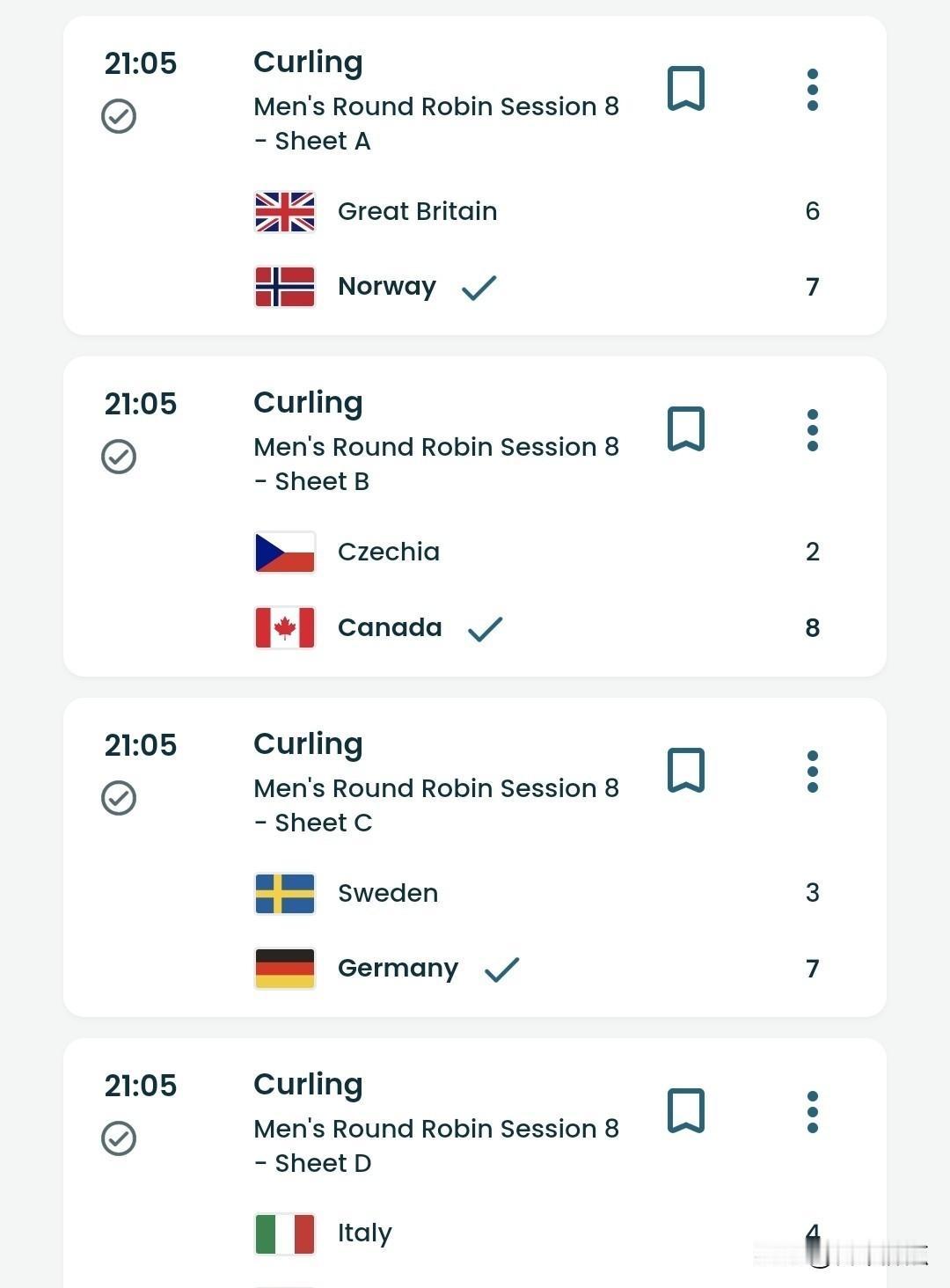
Task: Bookmark the Sheet A curling match
Action: pos(686,89)
